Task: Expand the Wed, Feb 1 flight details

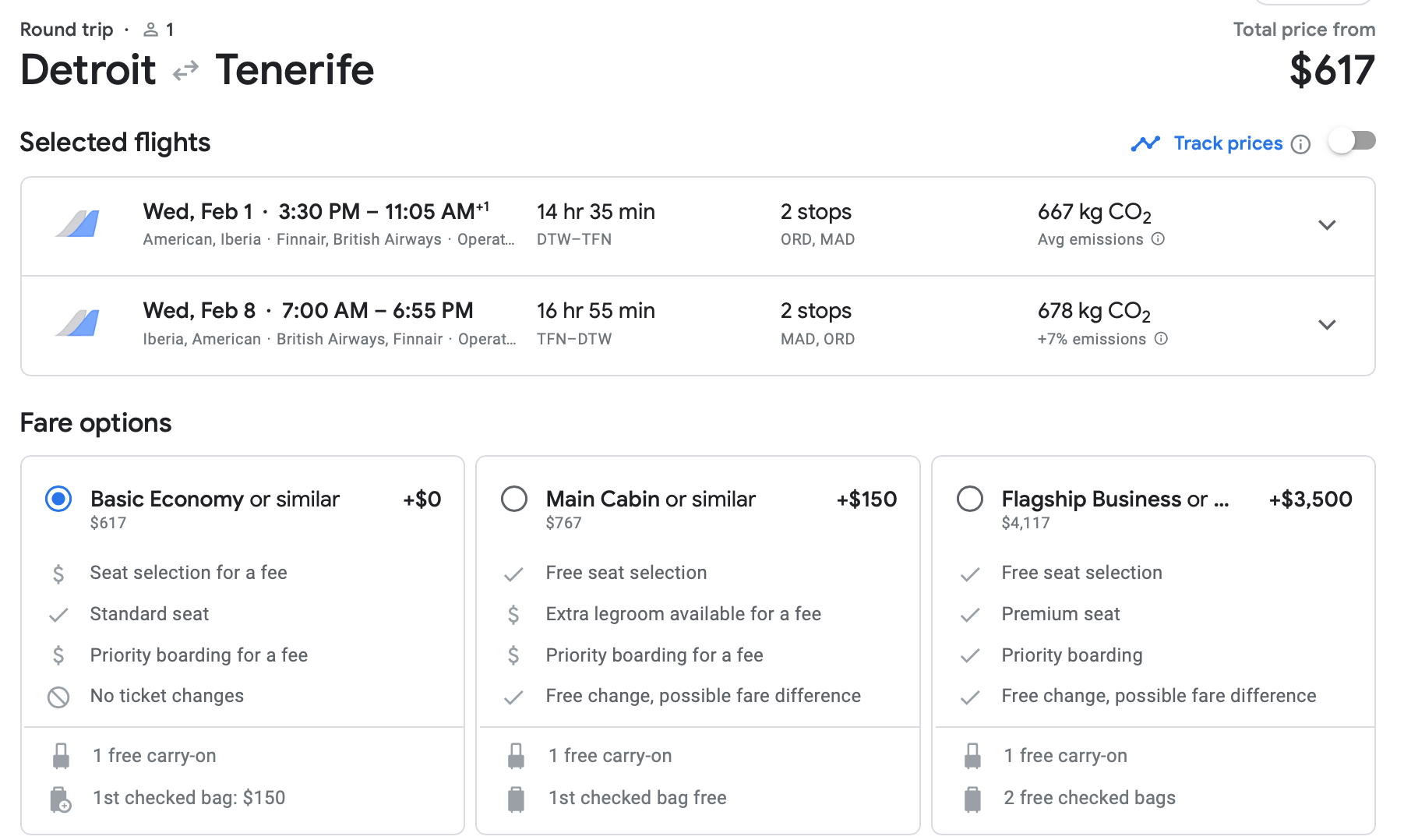Action: [x=1327, y=225]
